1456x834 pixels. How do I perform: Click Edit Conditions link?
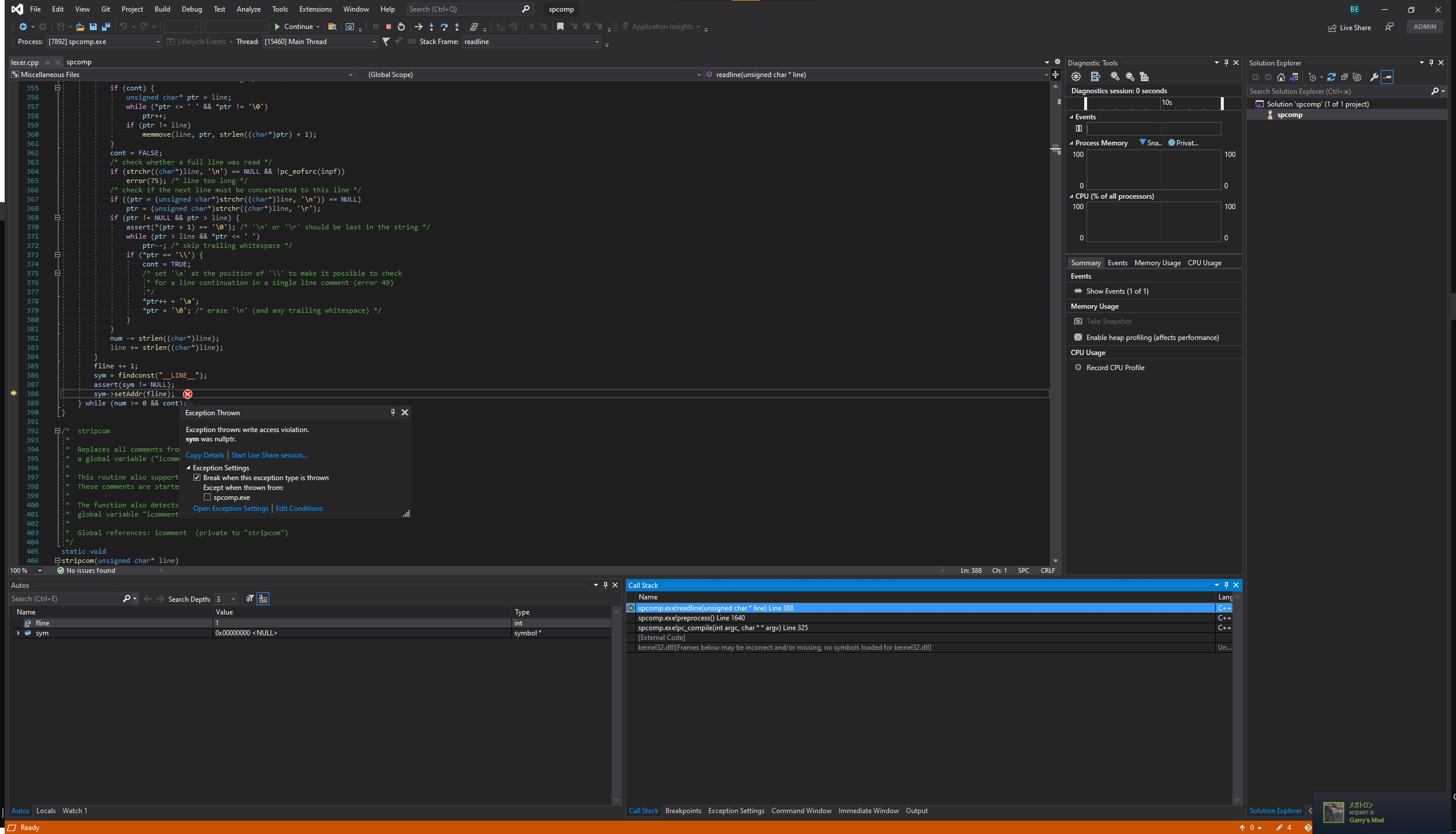[299, 509]
